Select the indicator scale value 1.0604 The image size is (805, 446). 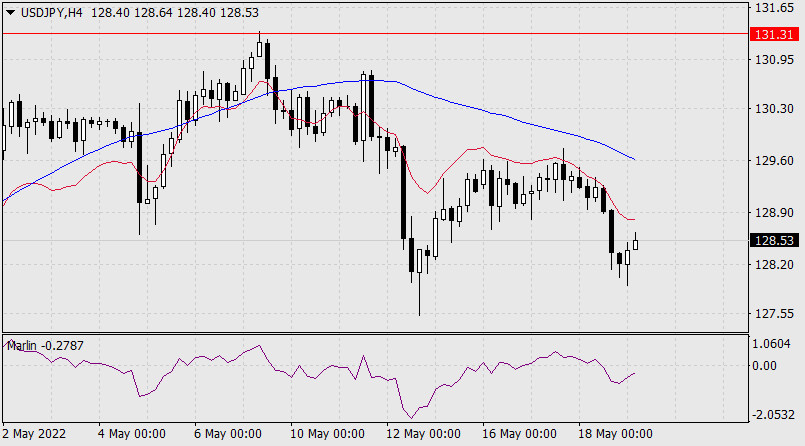click(771, 344)
